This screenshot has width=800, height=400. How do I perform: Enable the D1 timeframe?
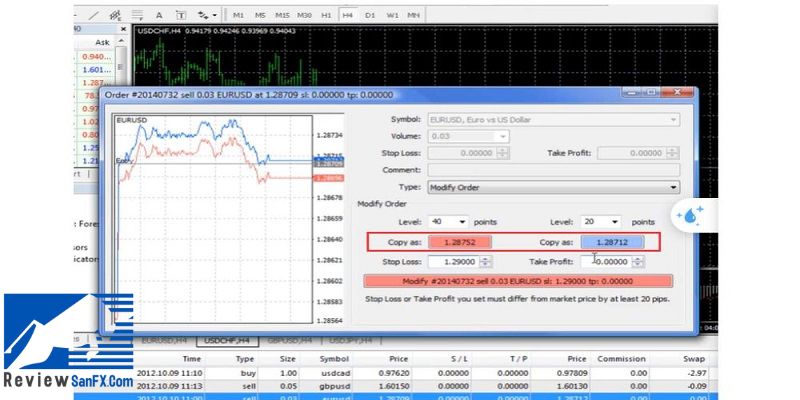(370, 16)
